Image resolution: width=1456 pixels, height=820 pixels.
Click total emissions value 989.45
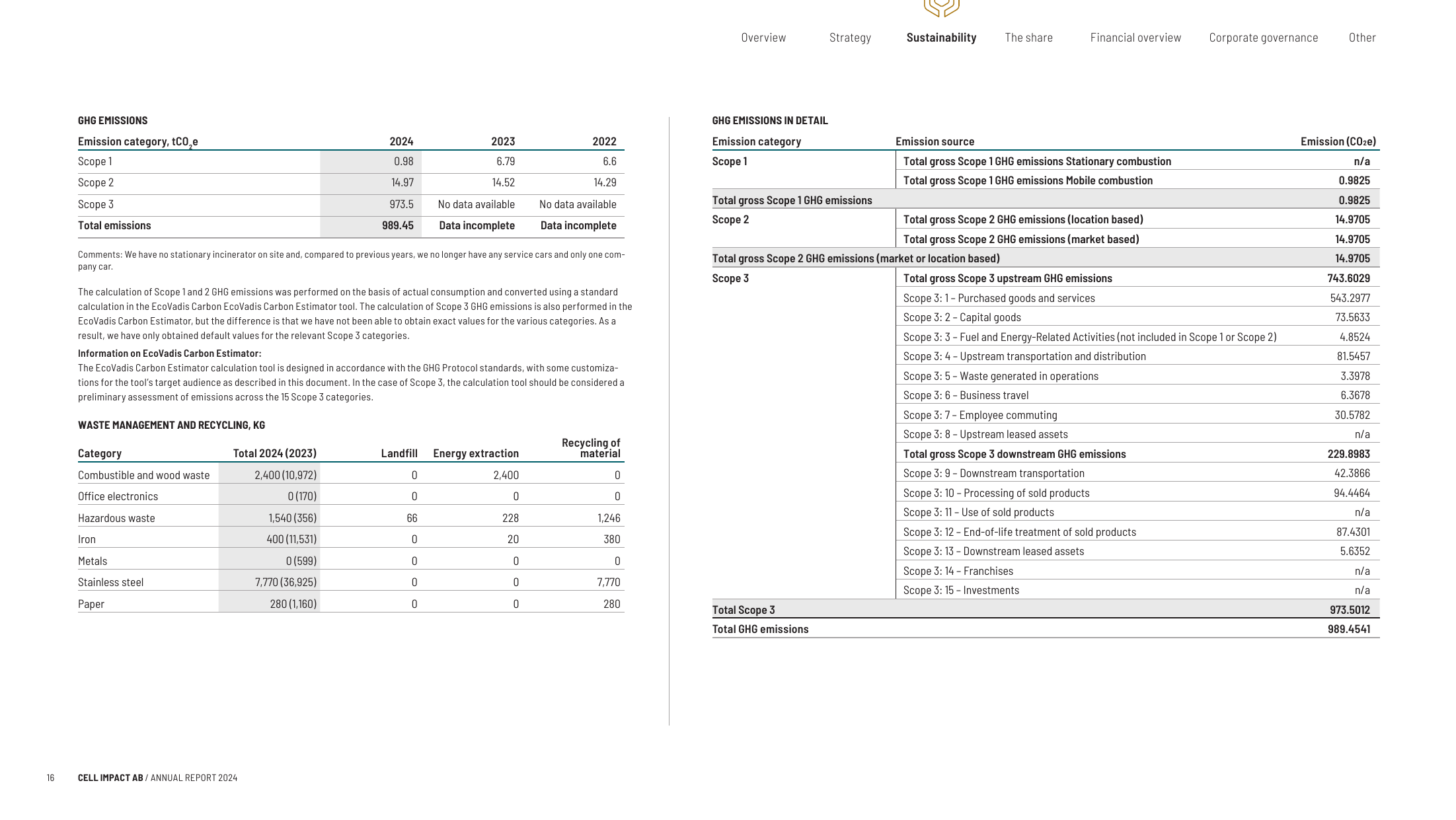pyautogui.click(x=397, y=225)
